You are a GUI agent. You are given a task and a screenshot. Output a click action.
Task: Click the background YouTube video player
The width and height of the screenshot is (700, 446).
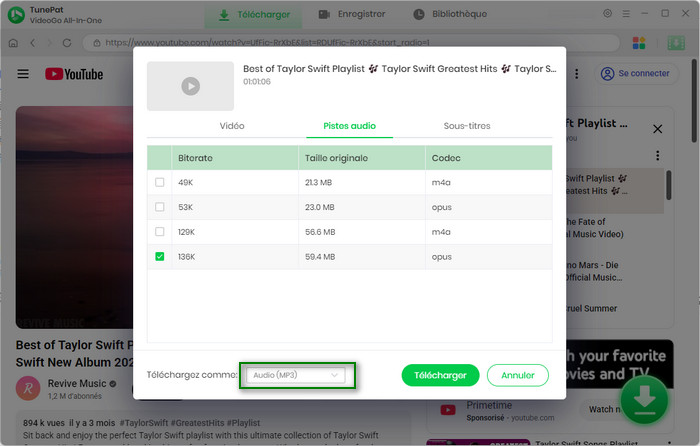click(x=74, y=217)
